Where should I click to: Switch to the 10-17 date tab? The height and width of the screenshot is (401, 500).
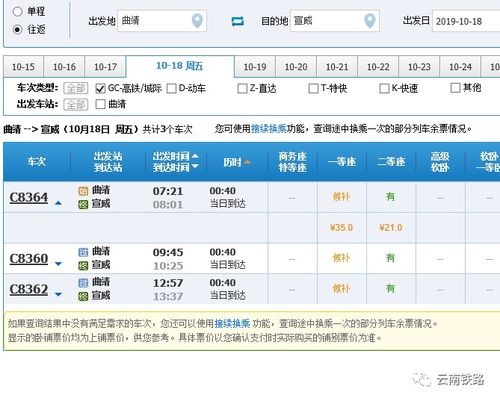(x=105, y=67)
